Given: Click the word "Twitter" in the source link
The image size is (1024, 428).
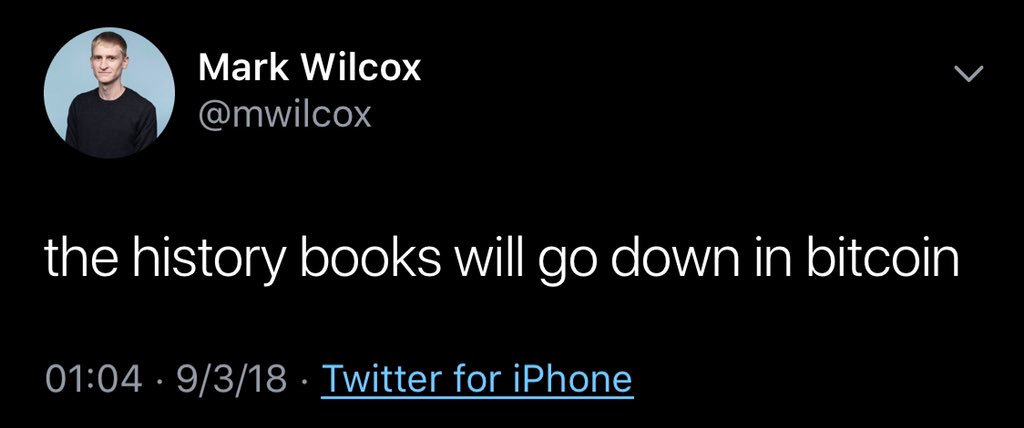Looking at the screenshot, I should [x=377, y=379].
